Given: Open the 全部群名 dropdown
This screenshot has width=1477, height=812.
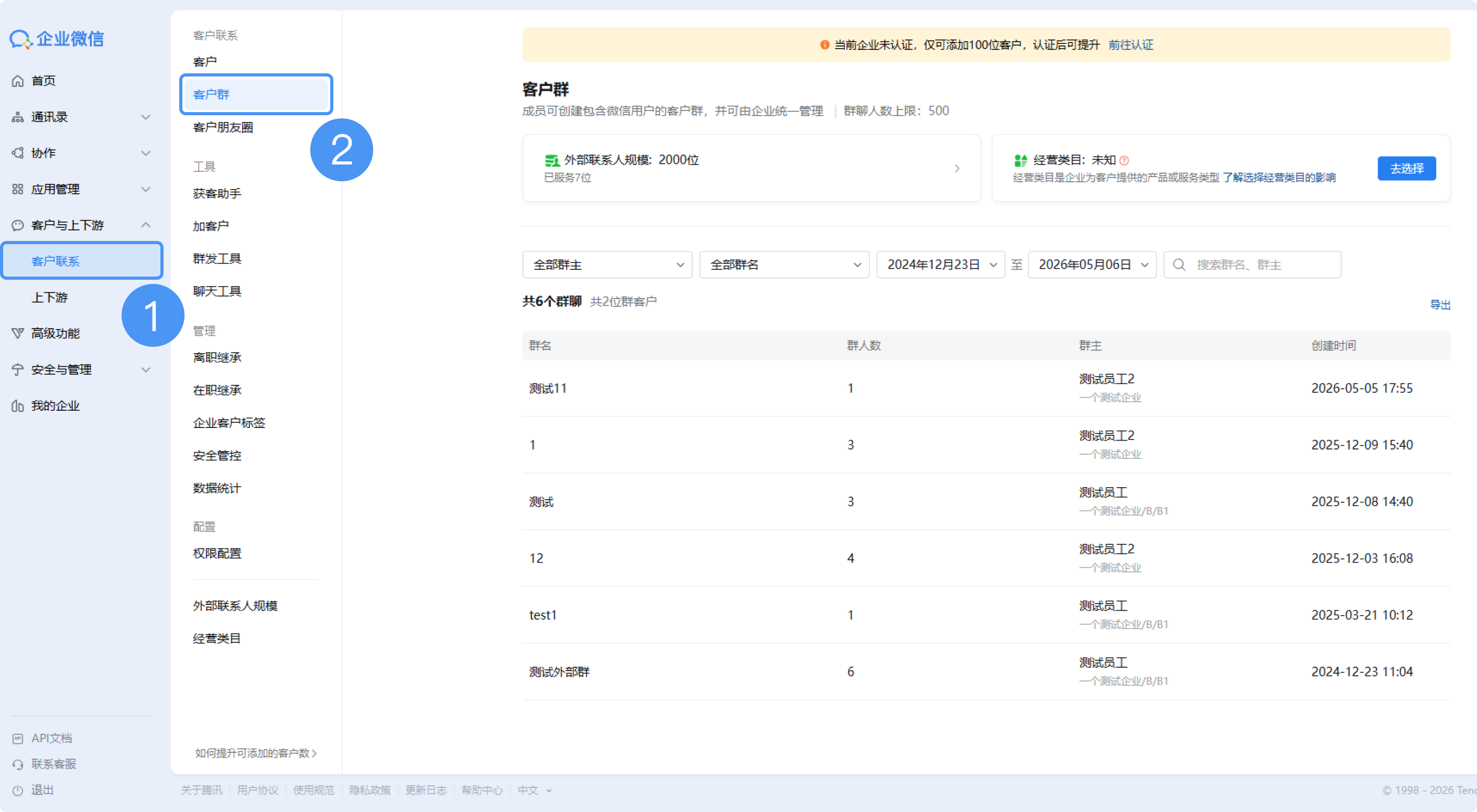Looking at the screenshot, I should pyautogui.click(x=785, y=265).
